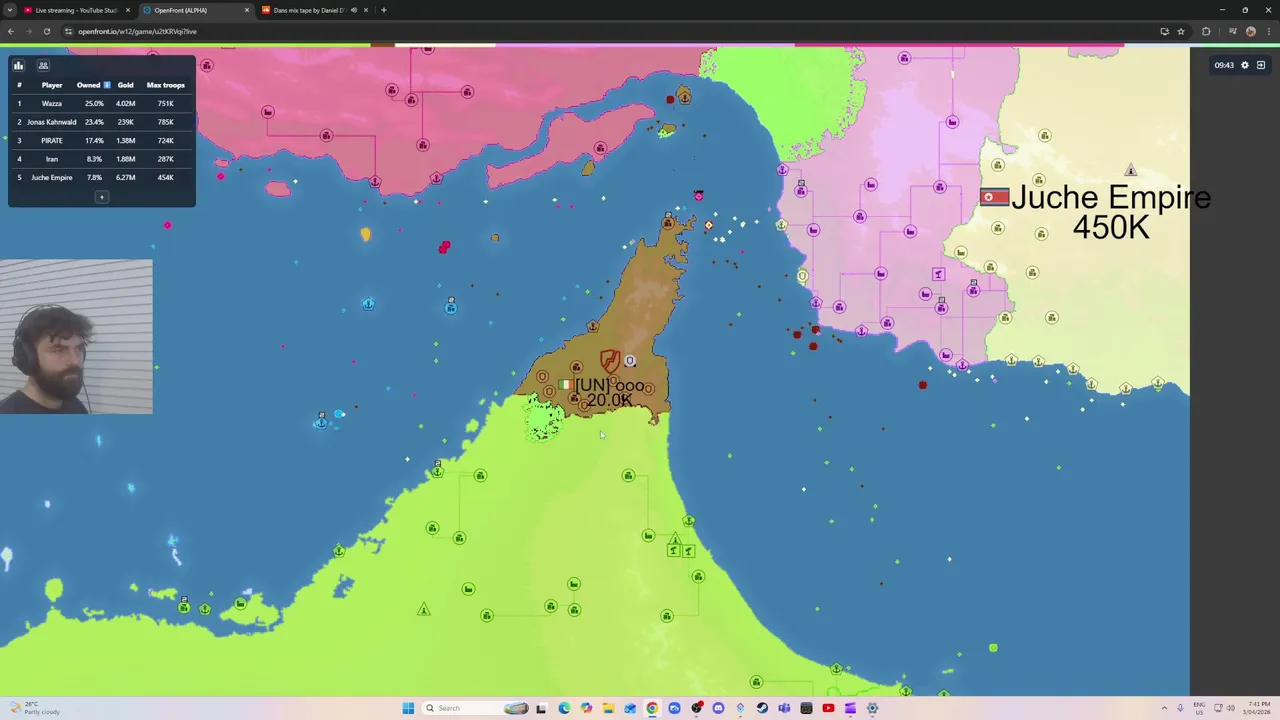The height and width of the screenshot is (720, 1280).
Task: Mute the Dans mix tape tab audio
Action: point(353,10)
